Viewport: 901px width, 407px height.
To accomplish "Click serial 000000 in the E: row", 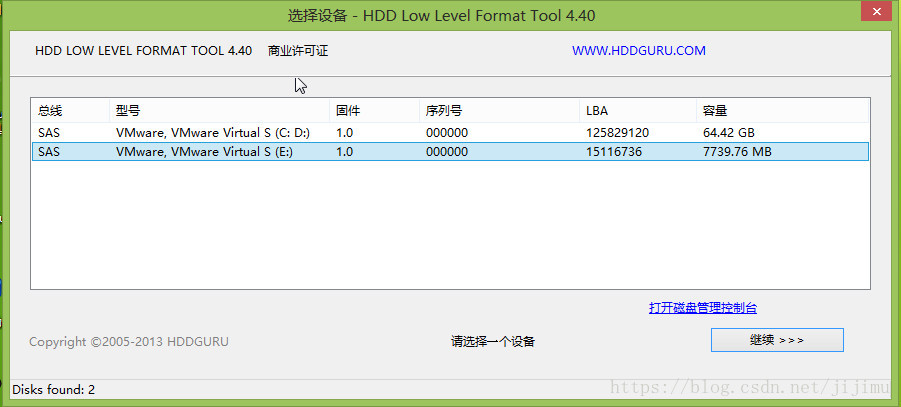I will tap(446, 152).
